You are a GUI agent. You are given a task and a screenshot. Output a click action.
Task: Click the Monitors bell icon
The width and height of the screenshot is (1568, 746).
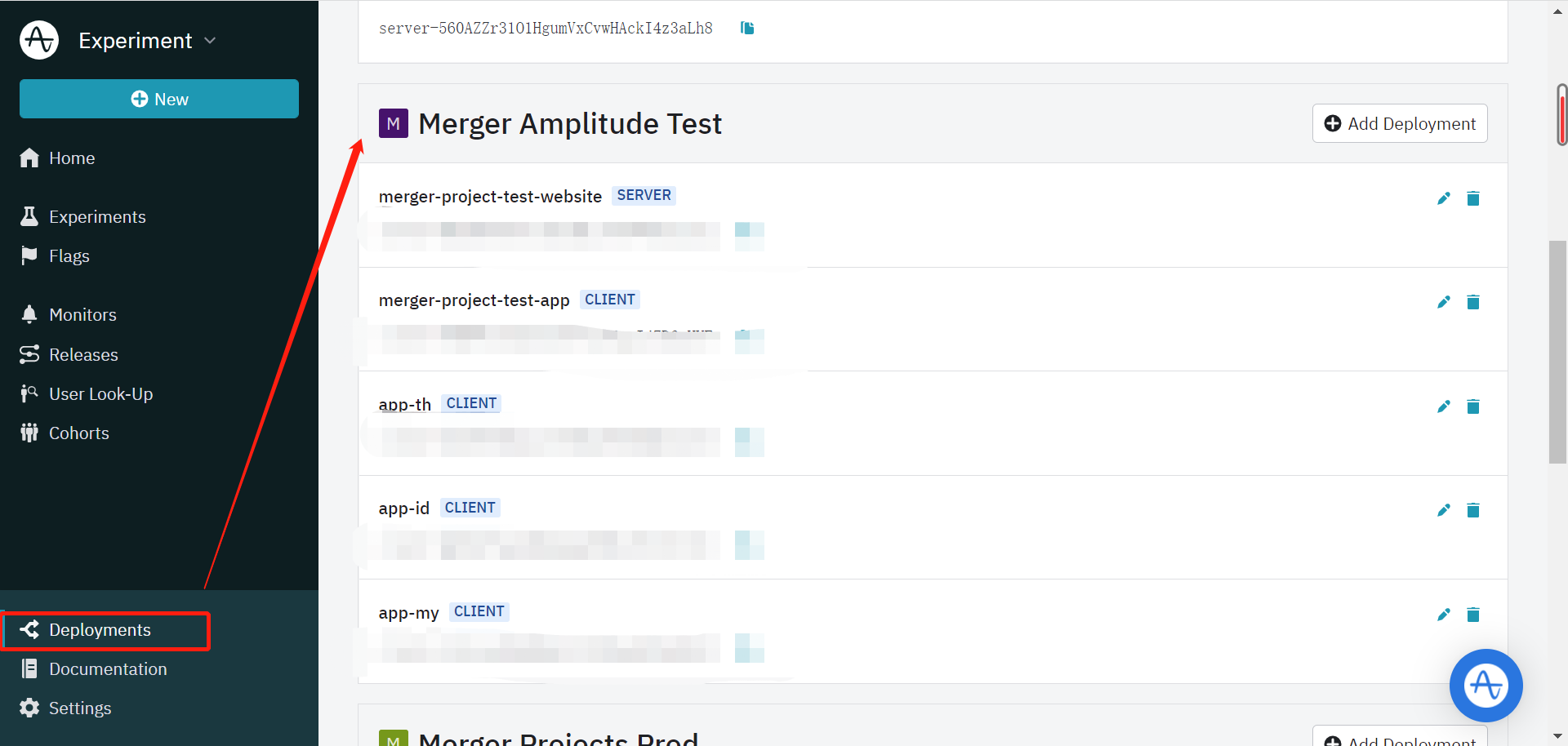29,314
